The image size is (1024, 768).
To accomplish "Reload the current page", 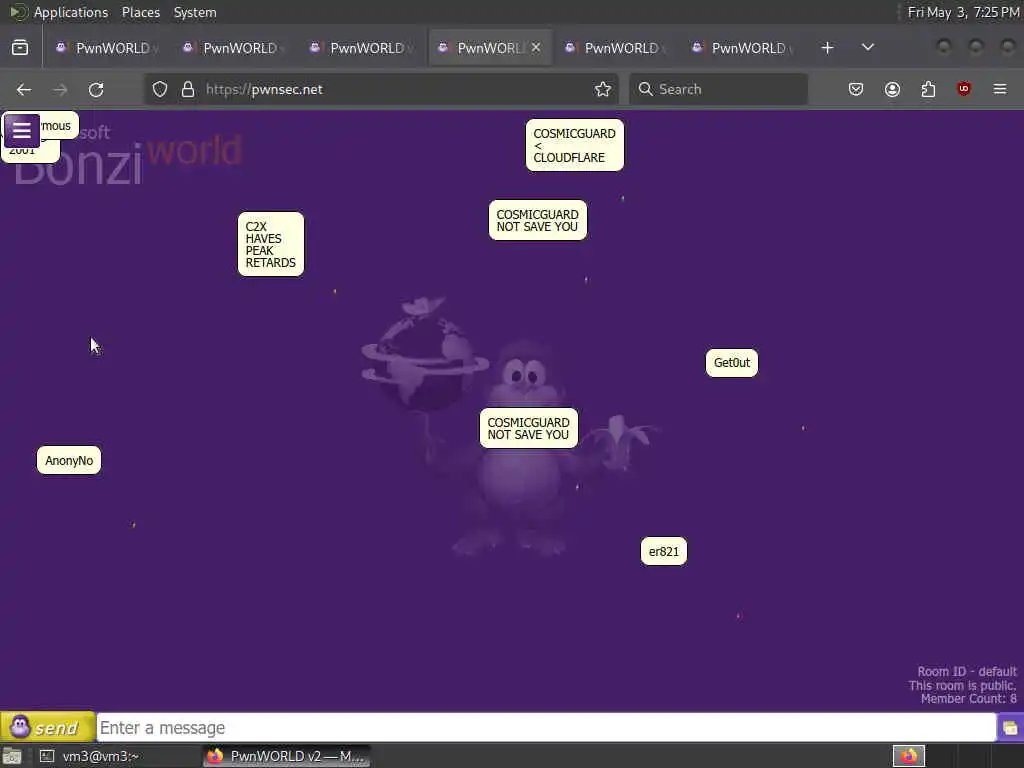I will tap(96, 89).
